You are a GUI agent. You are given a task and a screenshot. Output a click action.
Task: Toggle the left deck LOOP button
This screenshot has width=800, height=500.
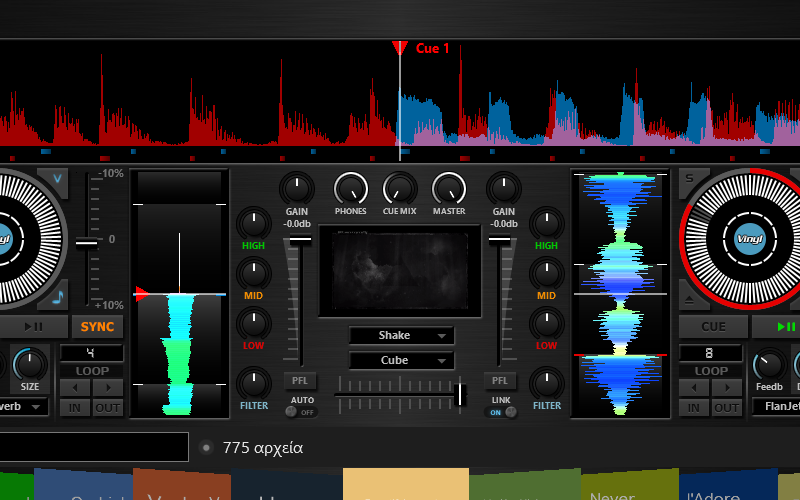click(92, 371)
